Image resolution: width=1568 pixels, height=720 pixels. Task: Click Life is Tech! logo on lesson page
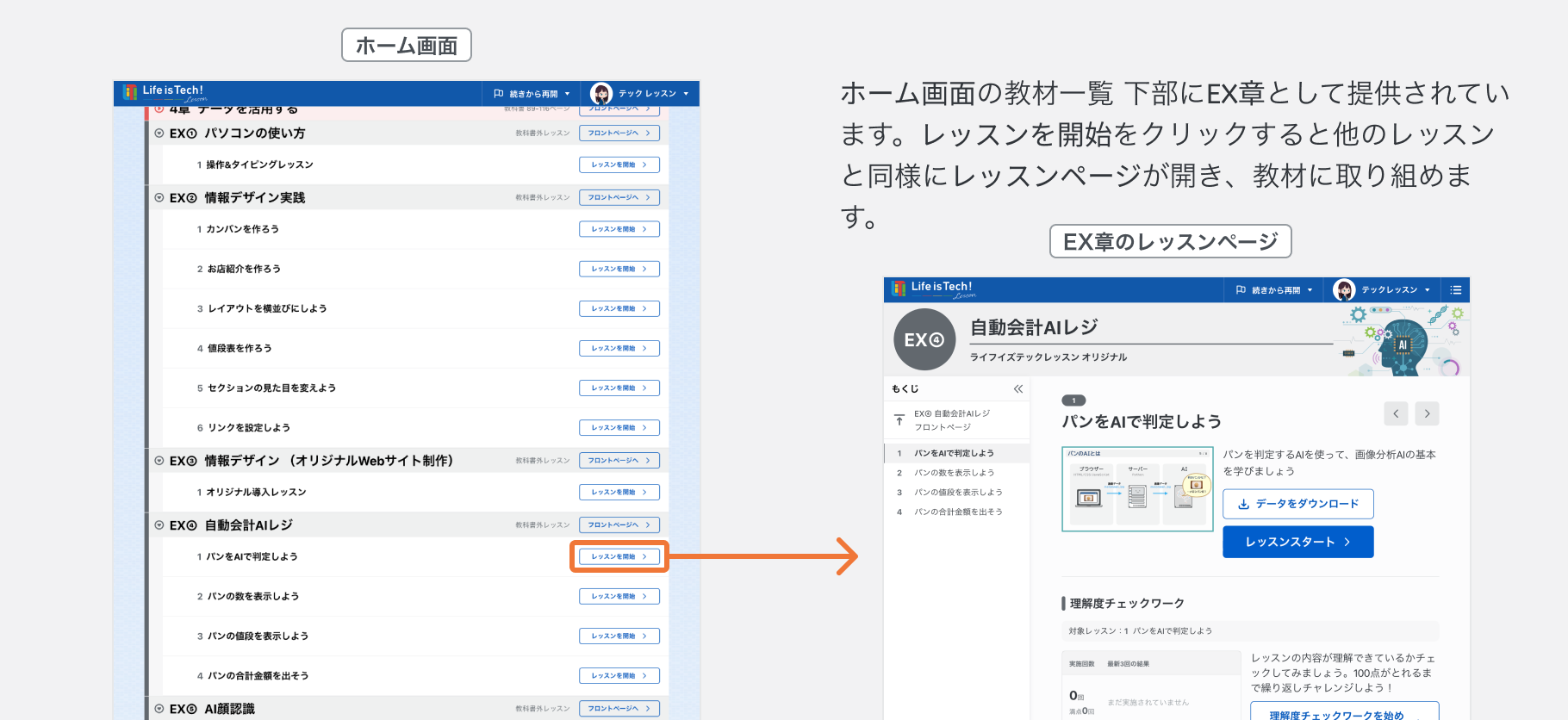point(933,289)
